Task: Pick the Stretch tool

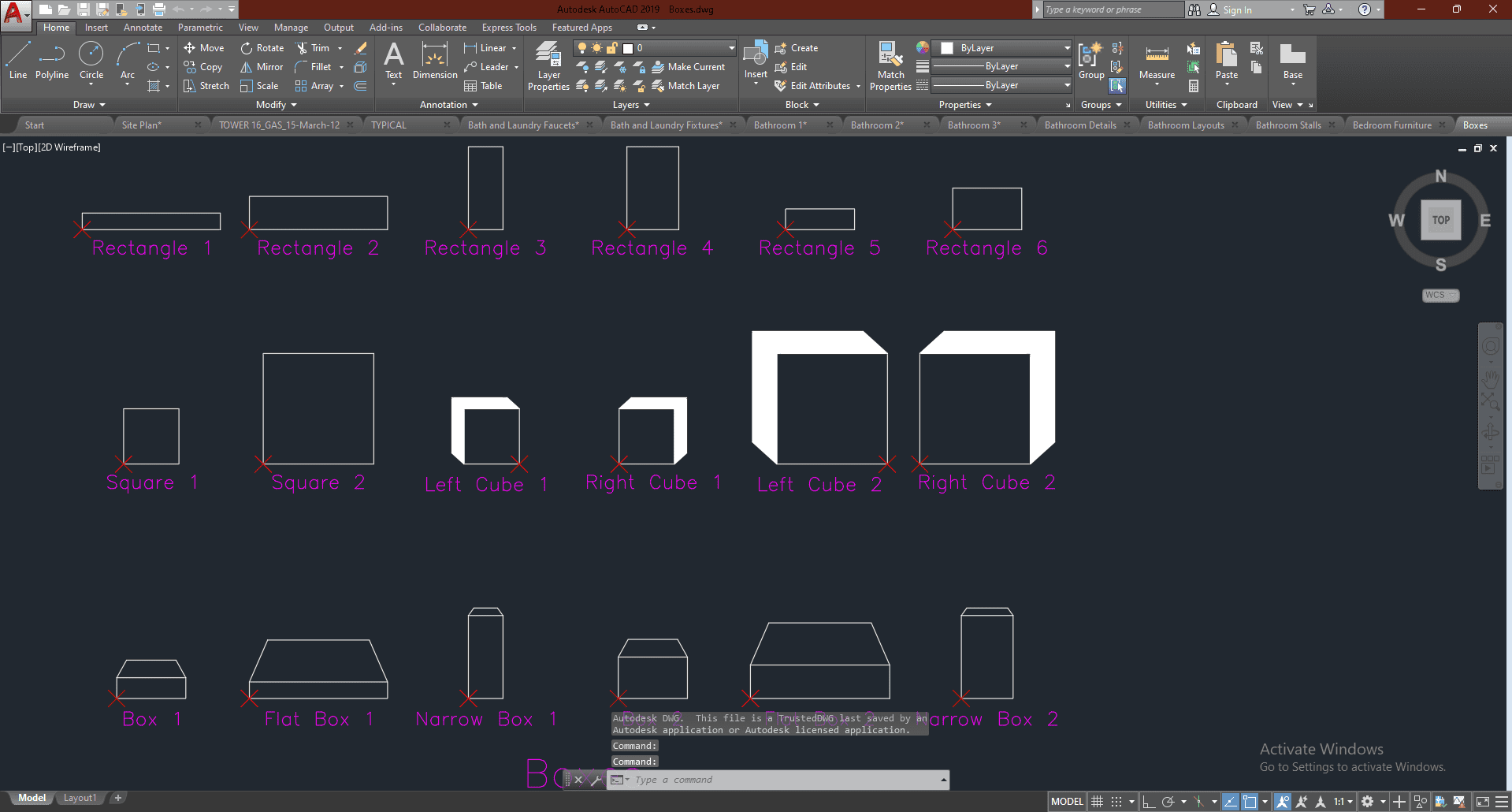Action: click(206, 86)
